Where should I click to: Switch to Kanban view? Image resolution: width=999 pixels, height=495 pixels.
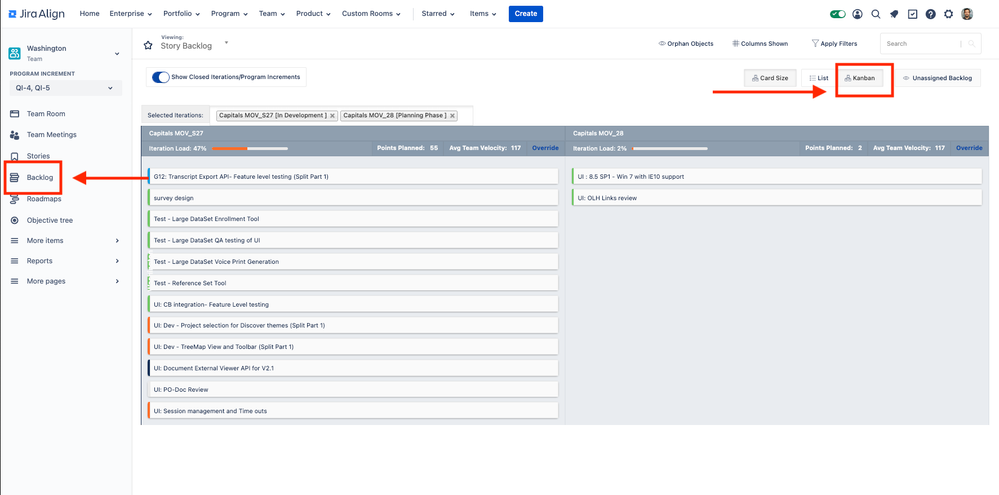(x=859, y=78)
